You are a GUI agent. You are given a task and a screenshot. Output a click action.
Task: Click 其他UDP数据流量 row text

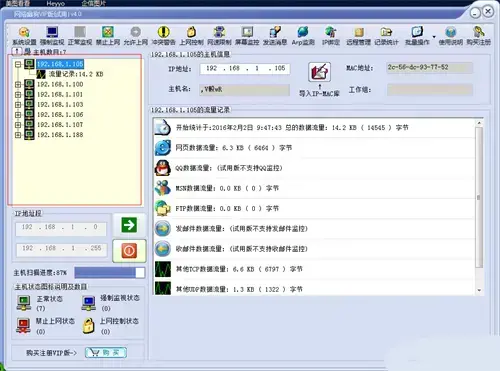click(239, 289)
